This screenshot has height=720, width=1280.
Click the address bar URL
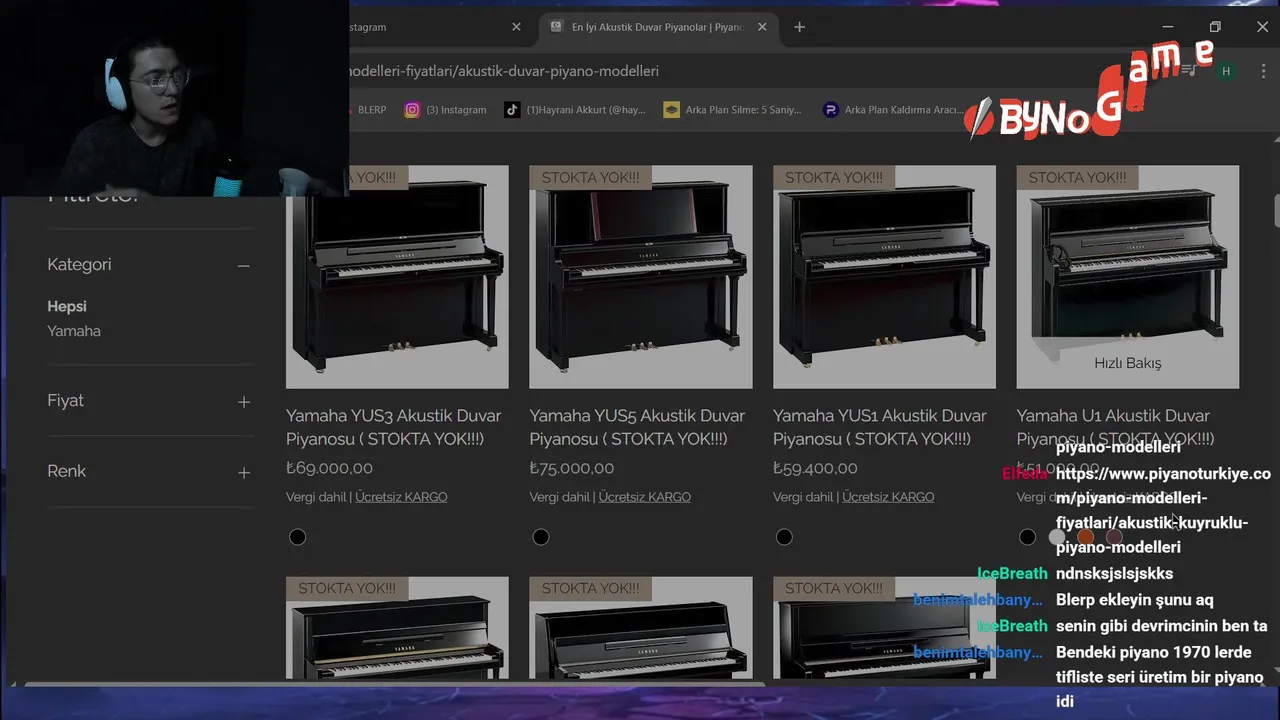(x=503, y=71)
